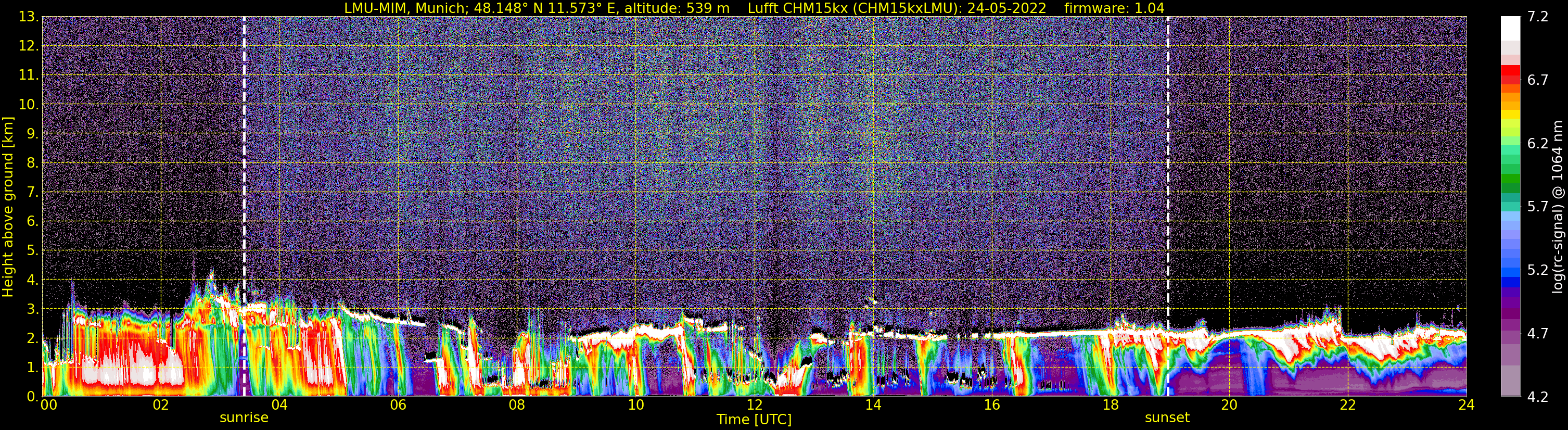Click the time axis tick '10'
Screen dimensions: 1568x430
click(x=635, y=405)
